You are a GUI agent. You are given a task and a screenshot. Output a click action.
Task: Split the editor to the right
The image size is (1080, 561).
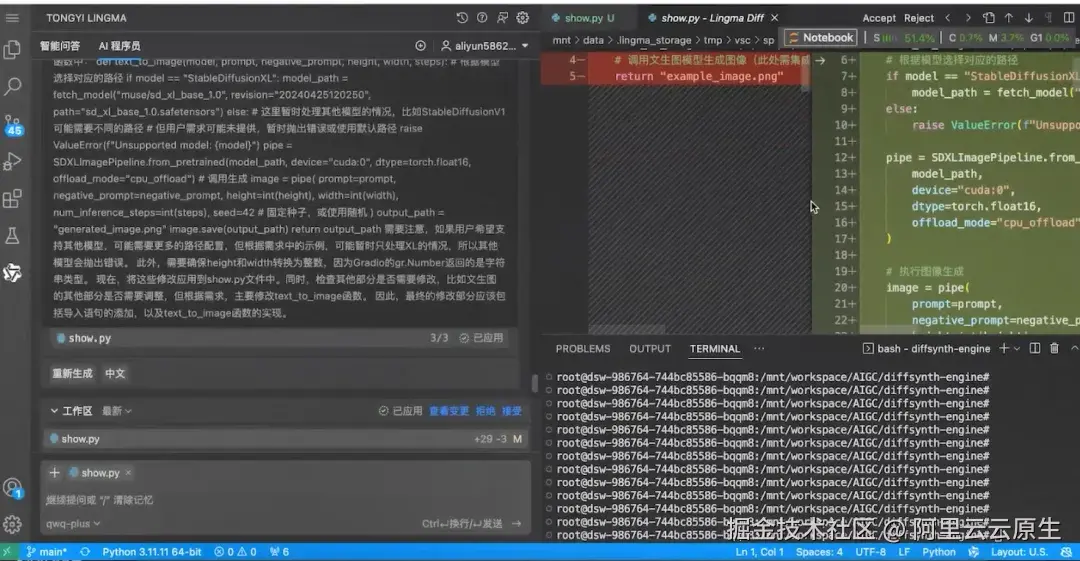tap(1068, 18)
